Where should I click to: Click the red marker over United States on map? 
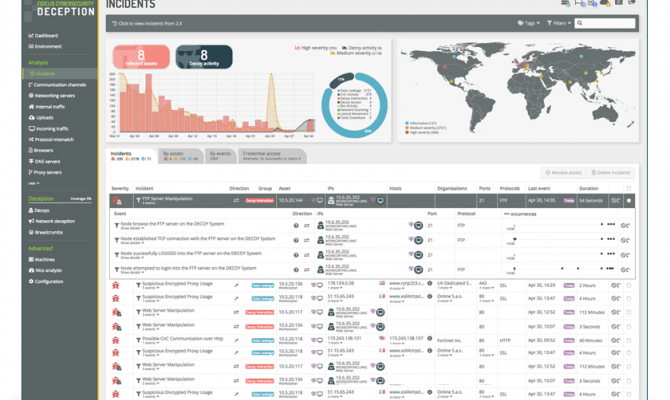tap(445, 67)
